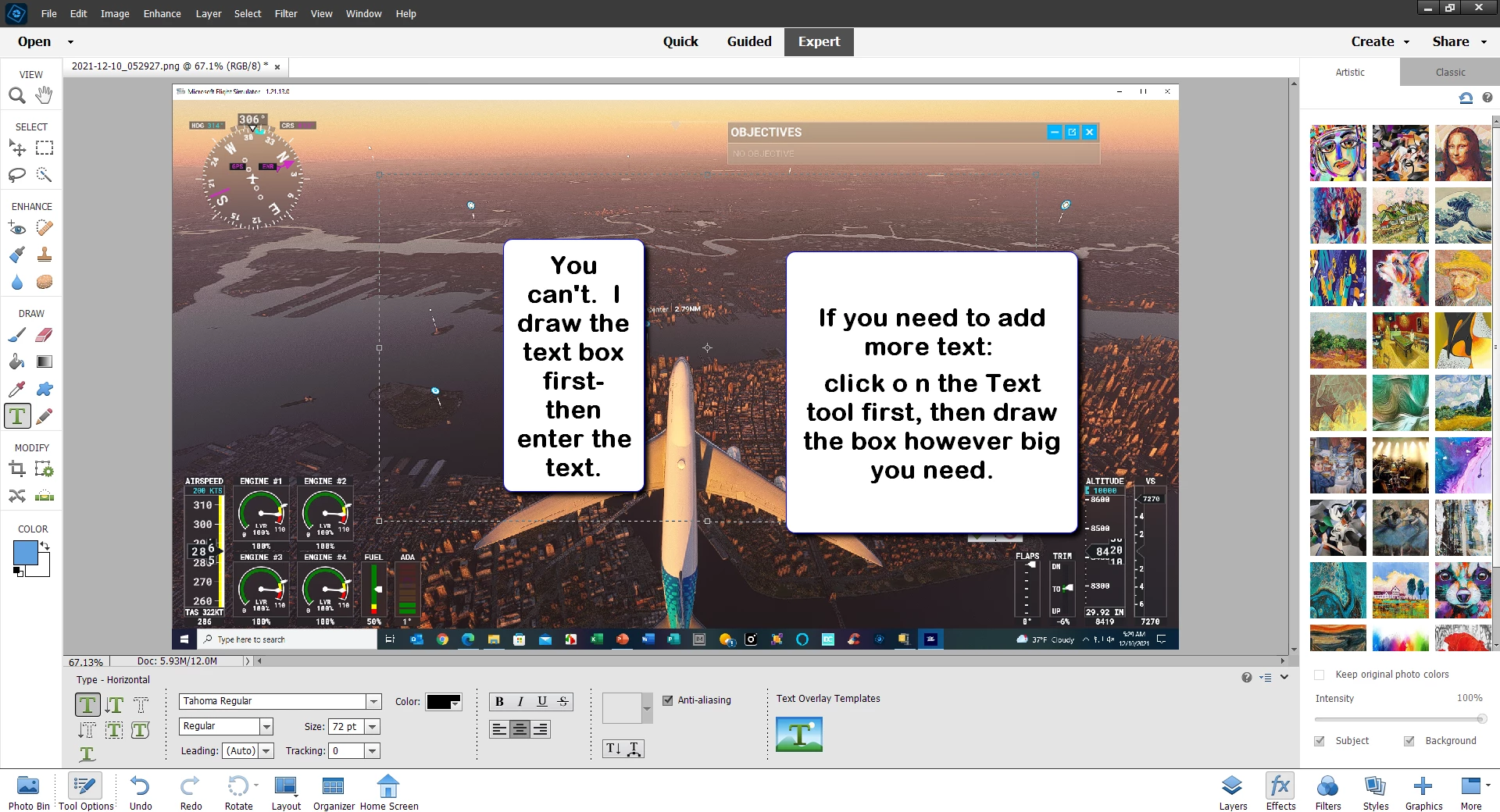Expand the Create dropdown
Screen dimensions: 1500x812
pyautogui.click(x=1406, y=42)
